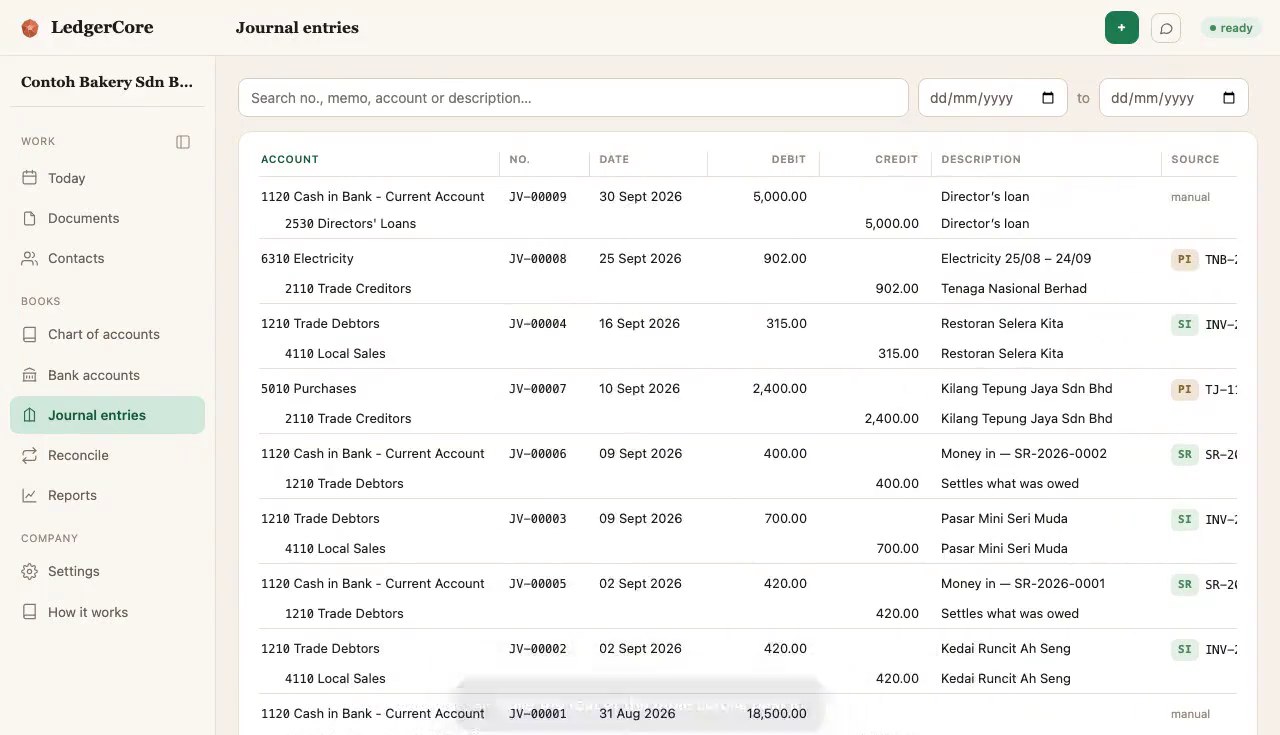Viewport: 1280px width, 735px height.
Task: Click 6310 Electricity account line
Action: pos(307,259)
